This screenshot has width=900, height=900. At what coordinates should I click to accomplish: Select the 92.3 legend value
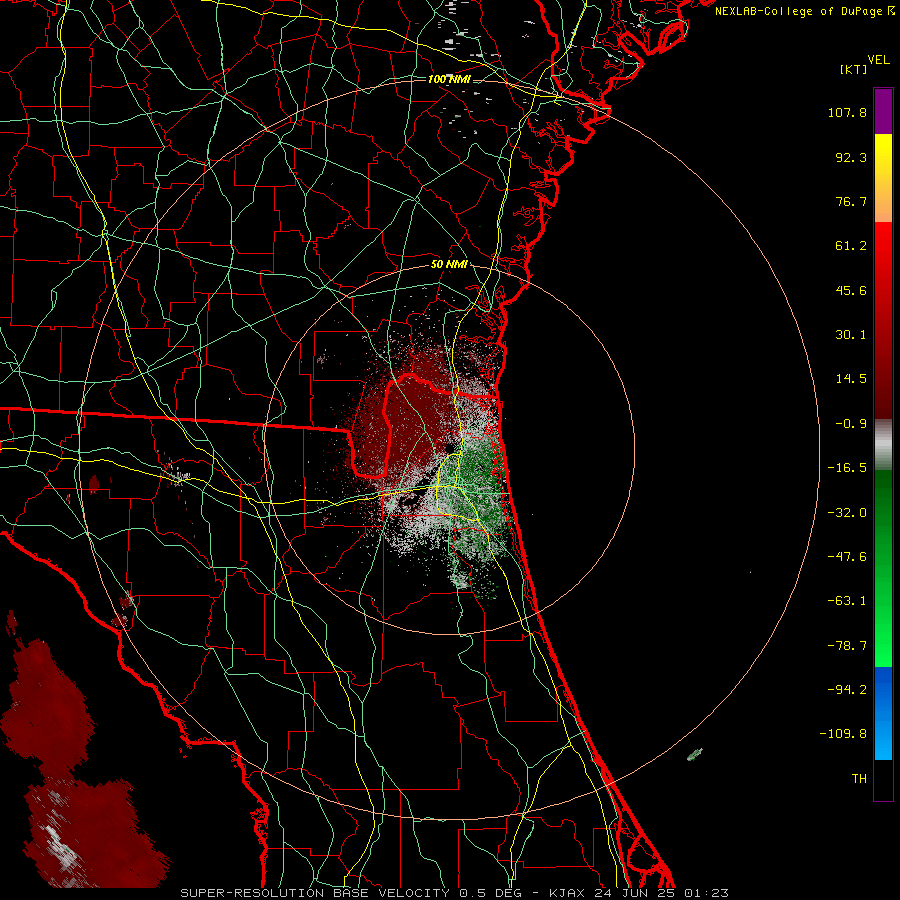click(x=851, y=157)
